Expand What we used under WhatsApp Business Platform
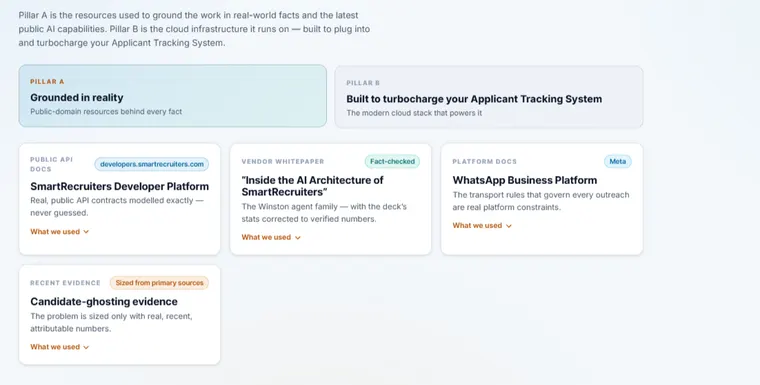Screen dimensions: 760x385 [x=482, y=225]
